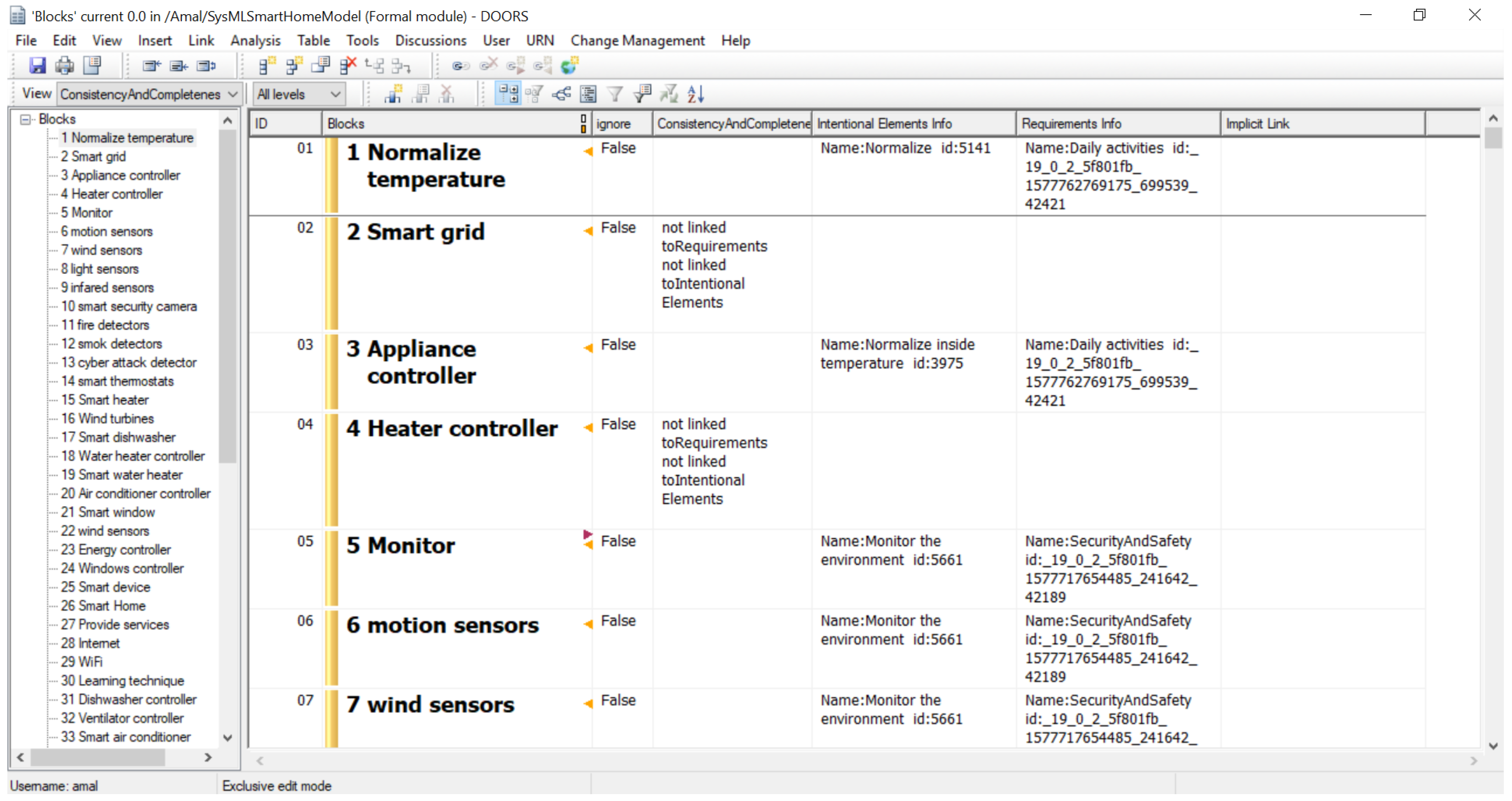This screenshot has width=1512, height=801.
Task: Toggle A-Z sorting on or off
Action: pos(695,94)
